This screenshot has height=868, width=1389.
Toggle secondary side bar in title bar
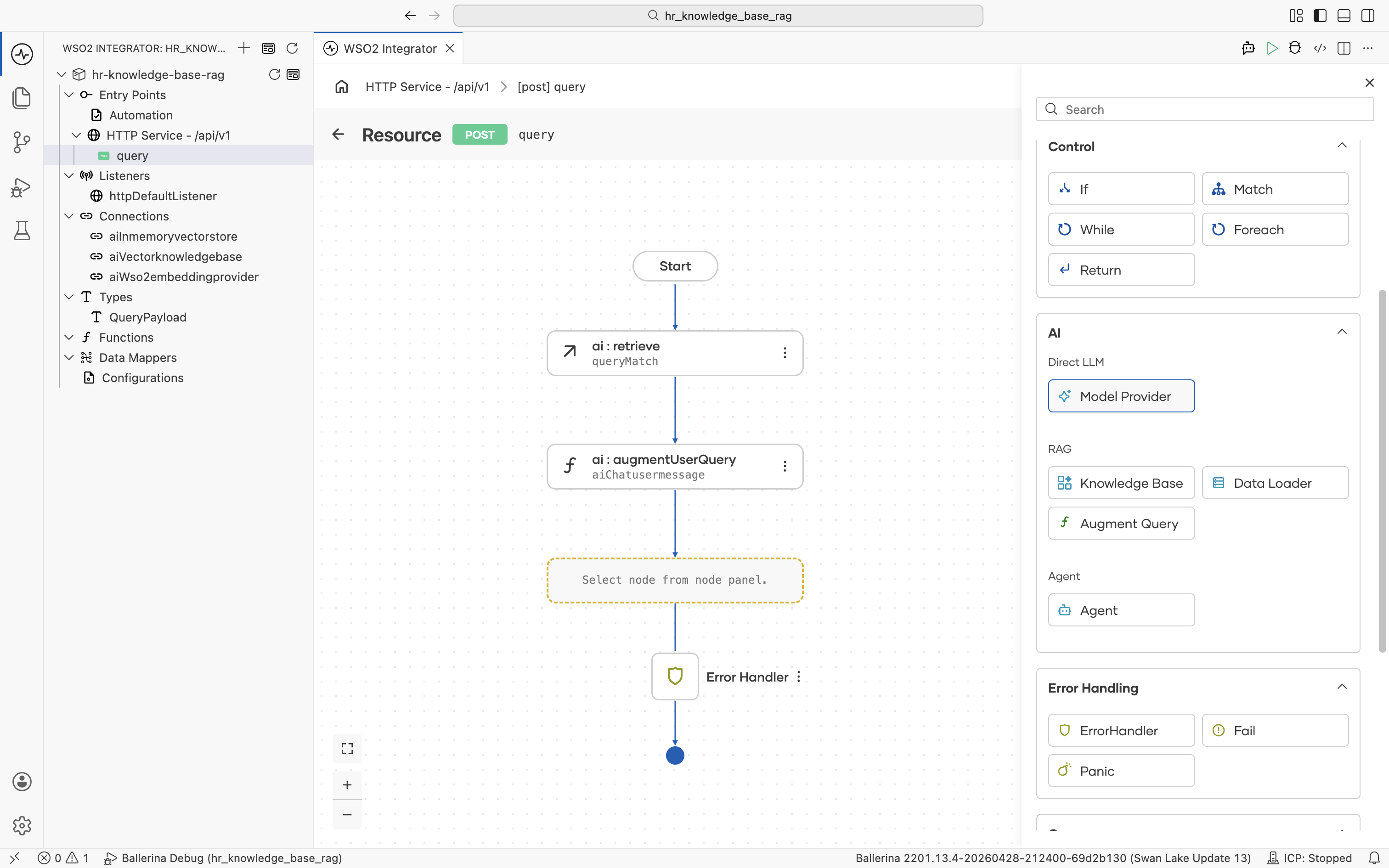pos(1368,16)
